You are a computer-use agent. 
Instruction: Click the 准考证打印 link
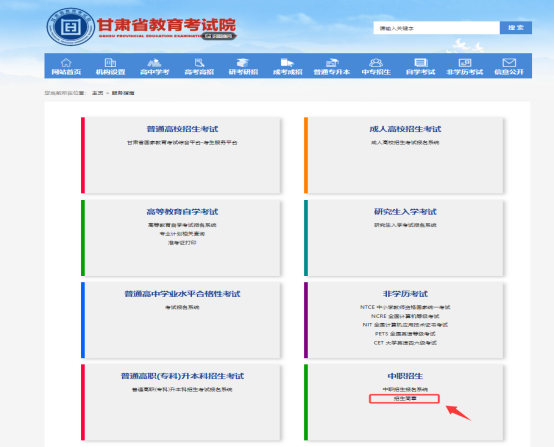182,243
